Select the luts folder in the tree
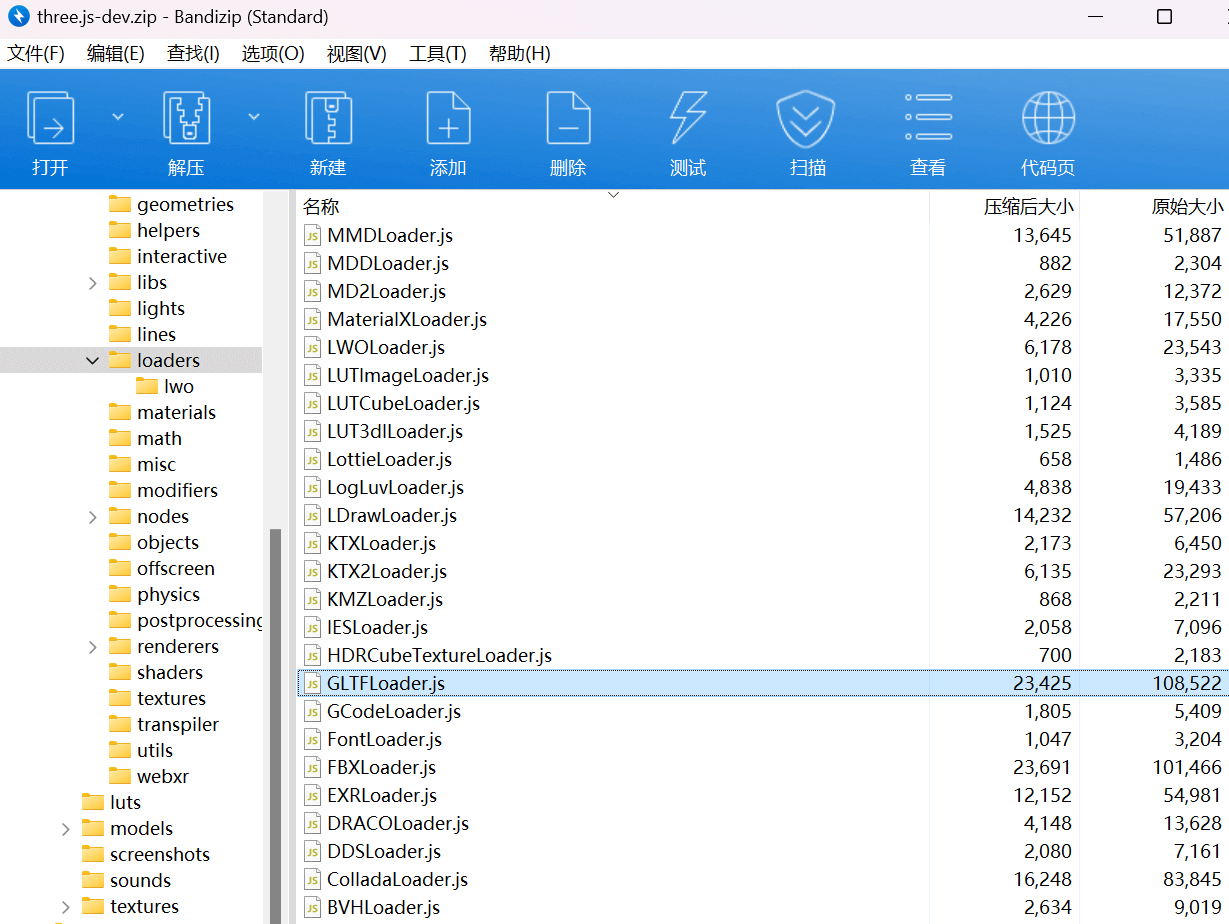The width and height of the screenshot is (1229, 924). 125,802
